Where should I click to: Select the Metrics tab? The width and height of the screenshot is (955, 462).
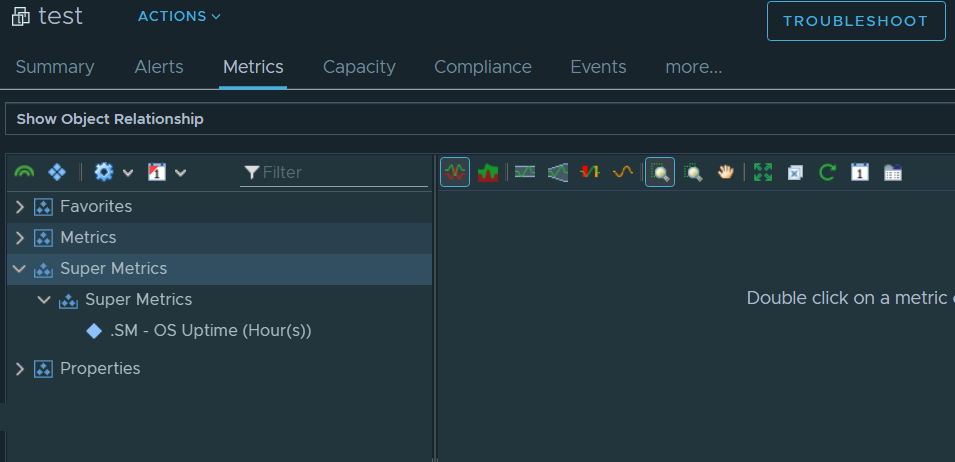coord(253,66)
